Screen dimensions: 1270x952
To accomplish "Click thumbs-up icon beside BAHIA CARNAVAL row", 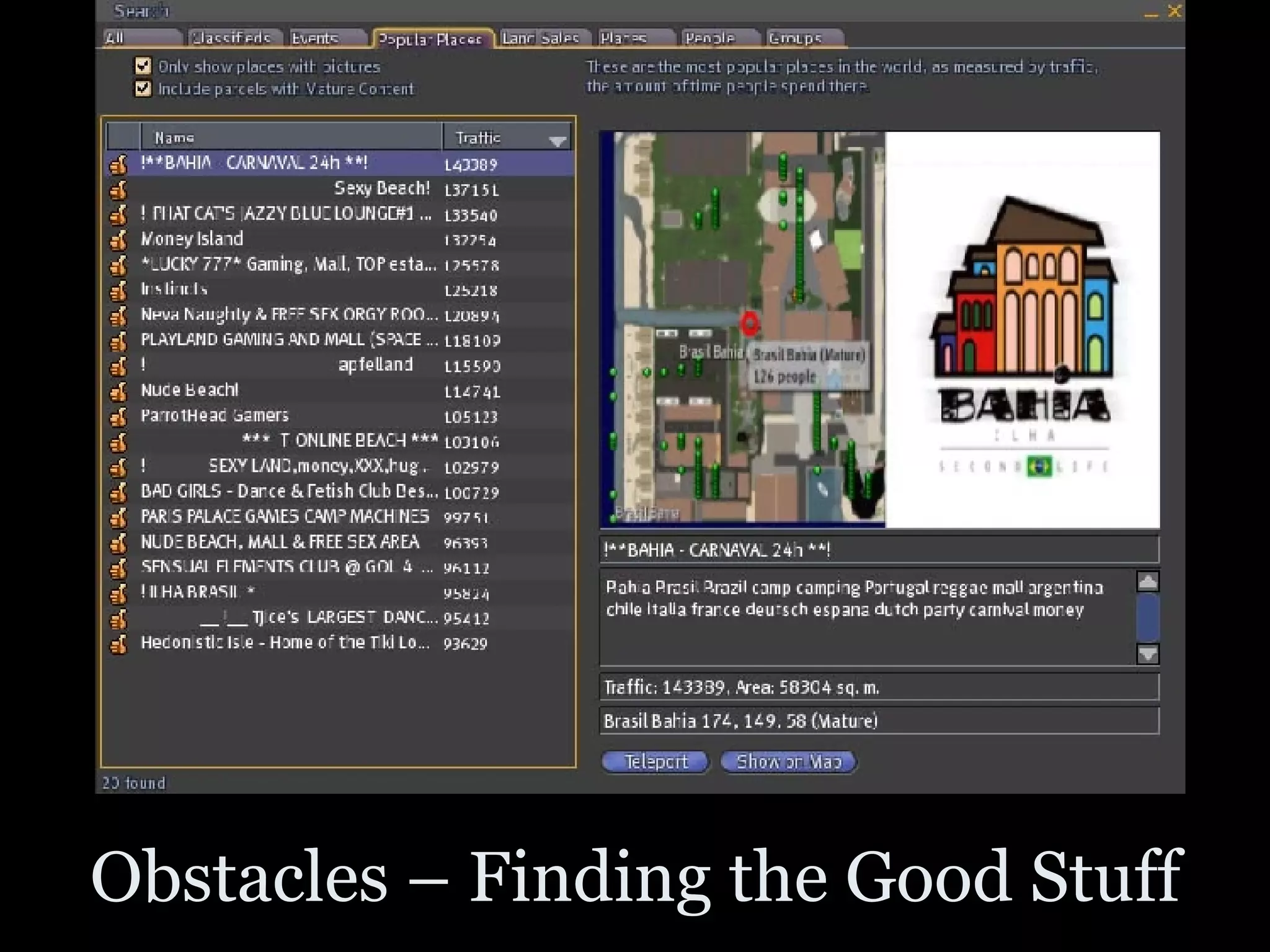I will (118, 164).
